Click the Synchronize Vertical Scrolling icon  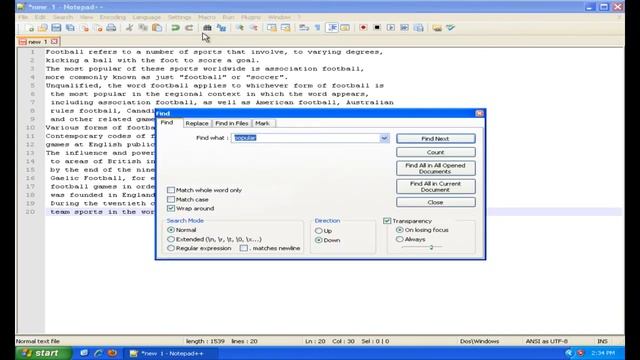click(272, 28)
